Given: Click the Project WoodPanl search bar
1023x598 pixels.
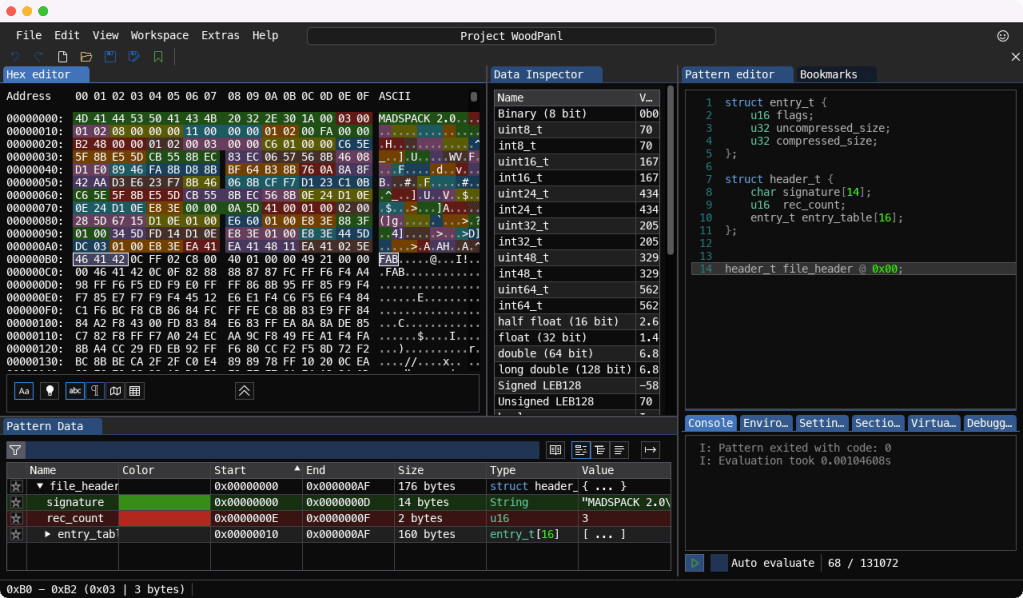Looking at the screenshot, I should coord(511,36).
